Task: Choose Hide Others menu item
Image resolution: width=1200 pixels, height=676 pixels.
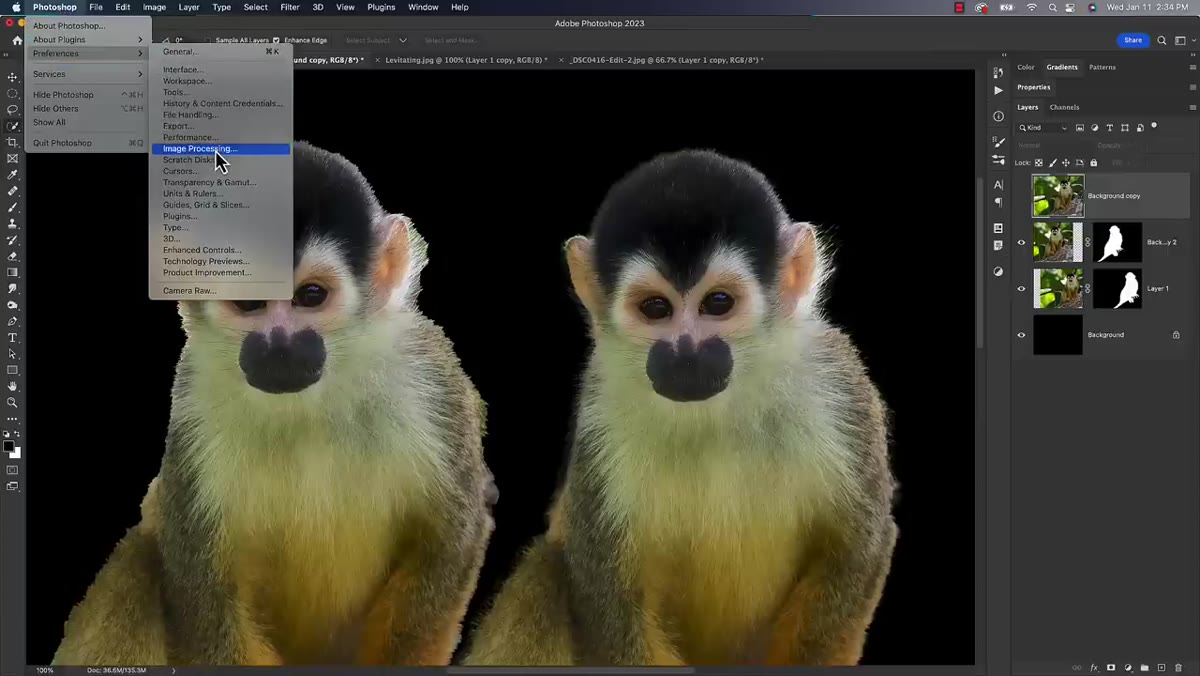Action: click(88, 108)
